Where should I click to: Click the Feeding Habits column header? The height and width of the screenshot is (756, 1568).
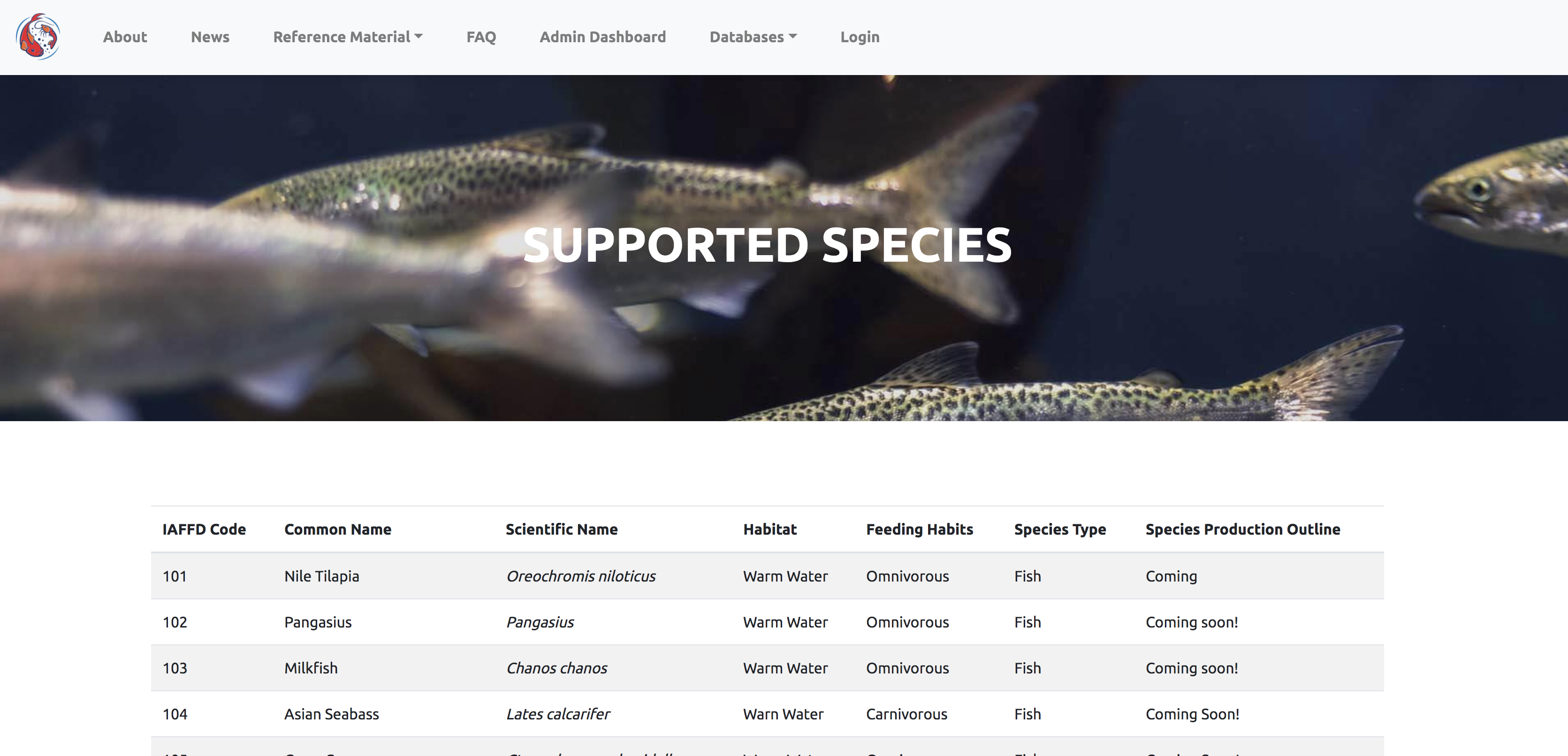click(x=919, y=529)
